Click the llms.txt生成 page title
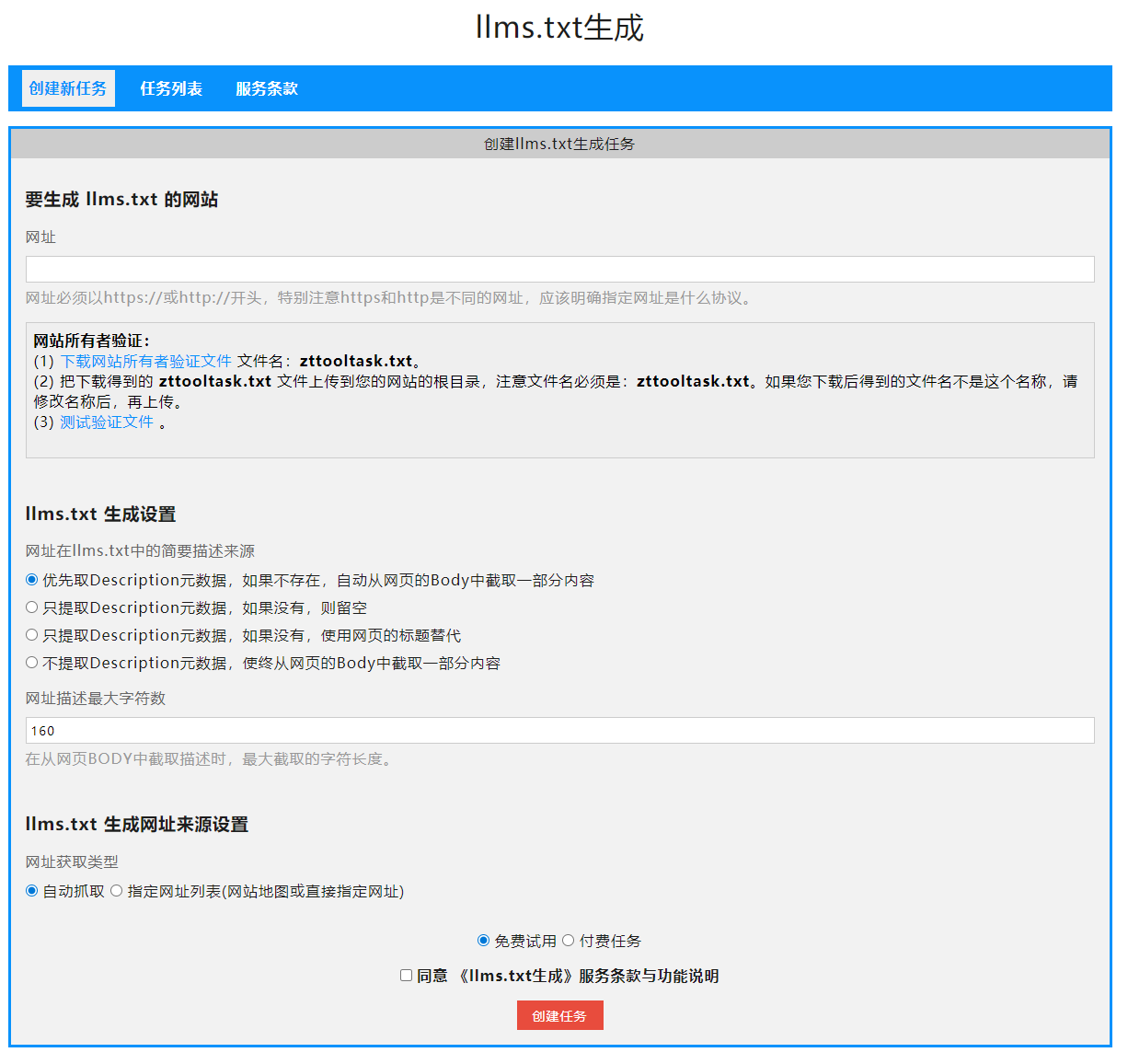Viewport: 1128px width, 1064px height. click(x=559, y=28)
